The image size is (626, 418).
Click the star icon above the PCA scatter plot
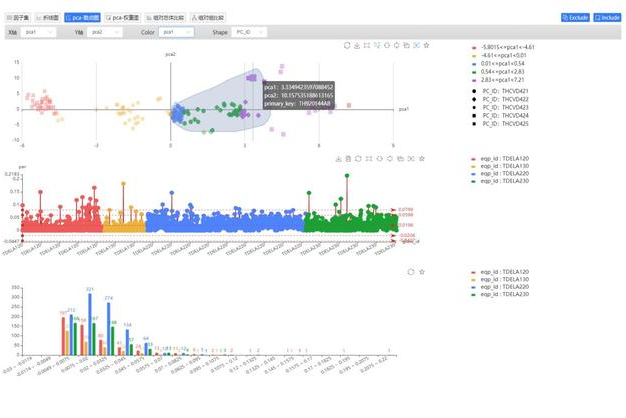[x=427, y=46]
